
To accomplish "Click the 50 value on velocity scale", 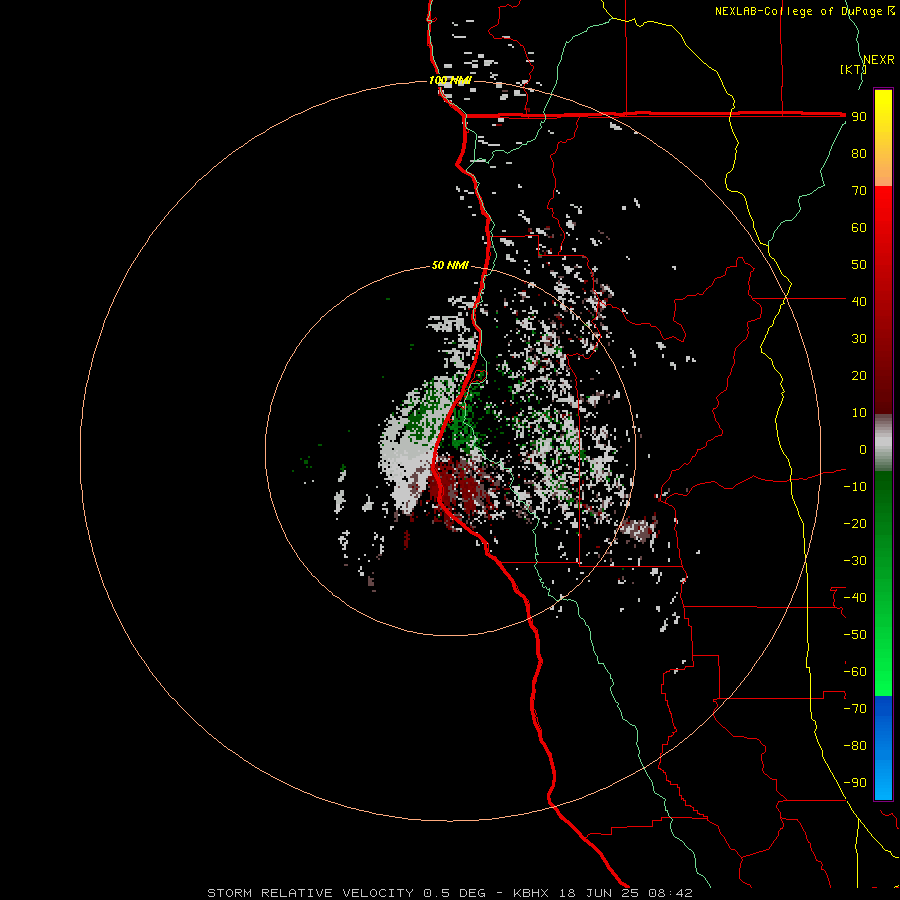I will 859,265.
